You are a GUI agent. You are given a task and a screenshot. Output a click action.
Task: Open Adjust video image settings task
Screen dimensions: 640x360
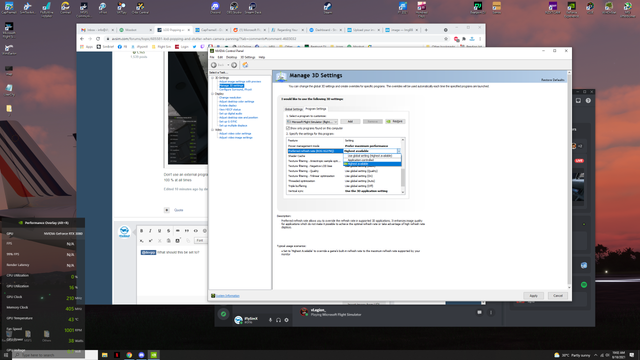[x=236, y=138]
